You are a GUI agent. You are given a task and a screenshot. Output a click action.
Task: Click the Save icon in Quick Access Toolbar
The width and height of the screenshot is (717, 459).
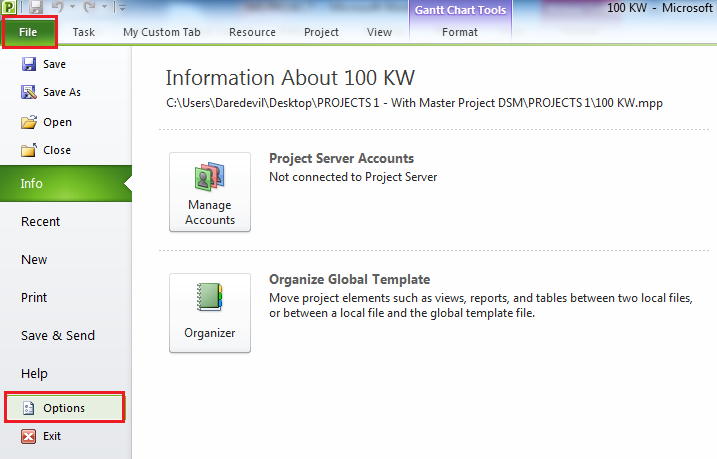pos(36,7)
